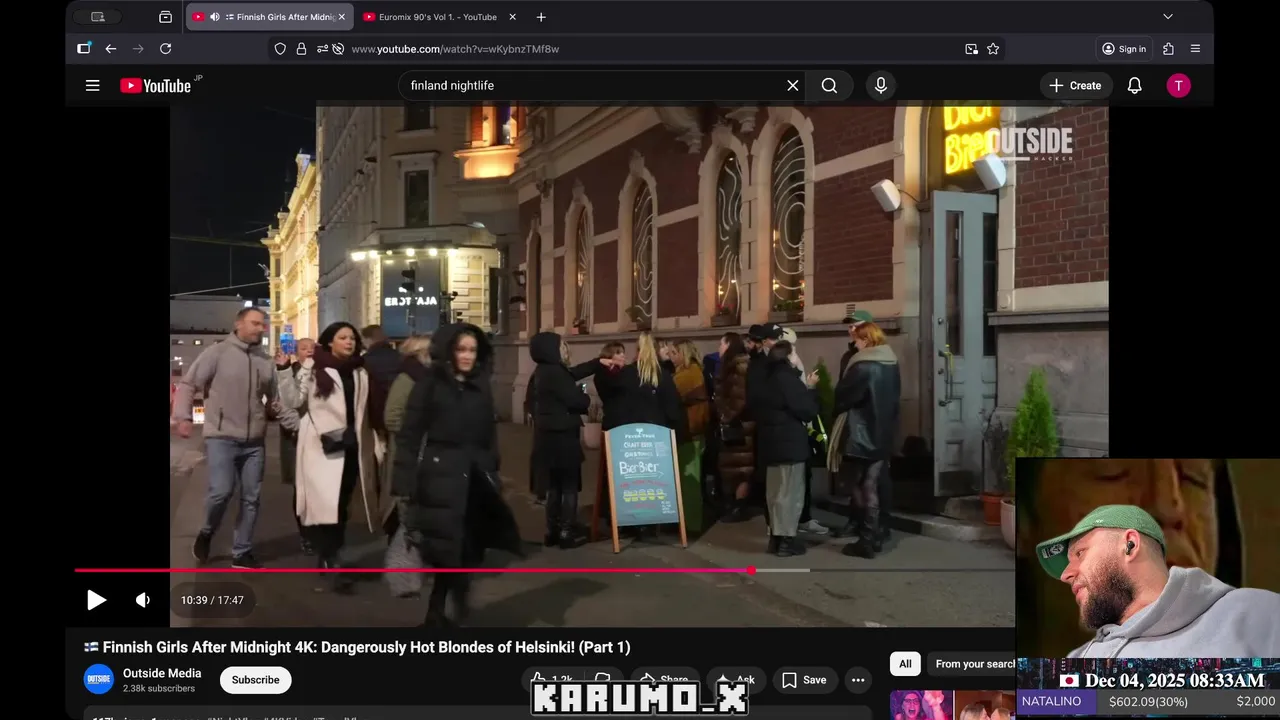Mute the video volume
This screenshot has width=1280, height=720.
[143, 600]
